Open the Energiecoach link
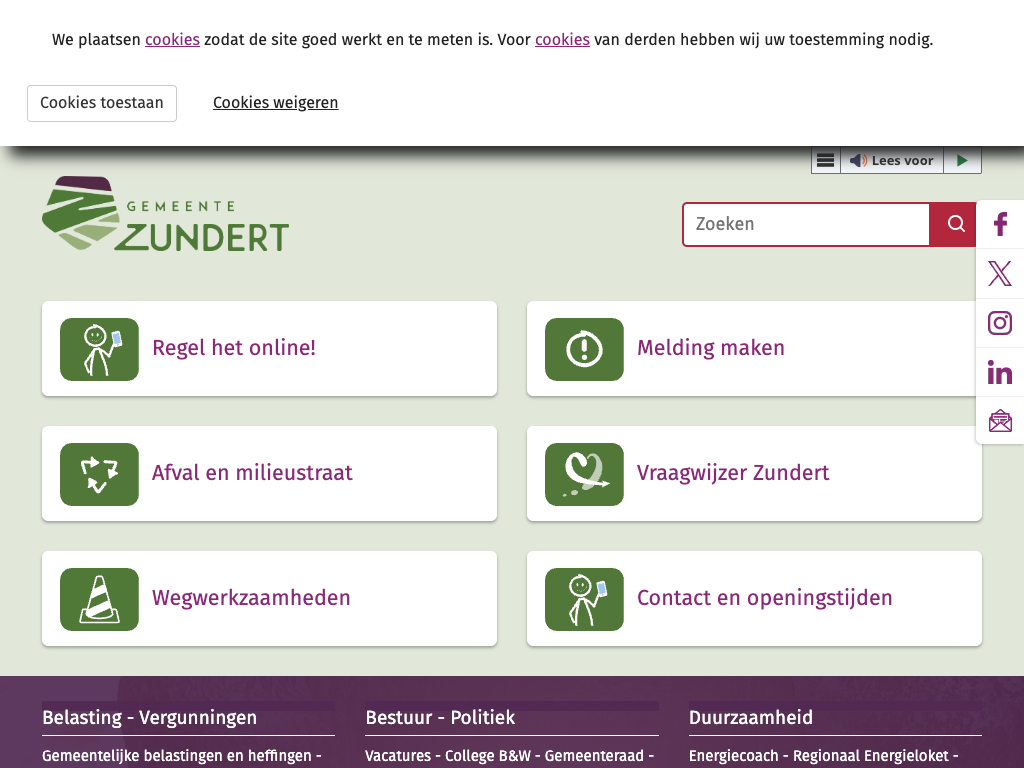The width and height of the screenshot is (1024, 768). pyautogui.click(x=733, y=756)
